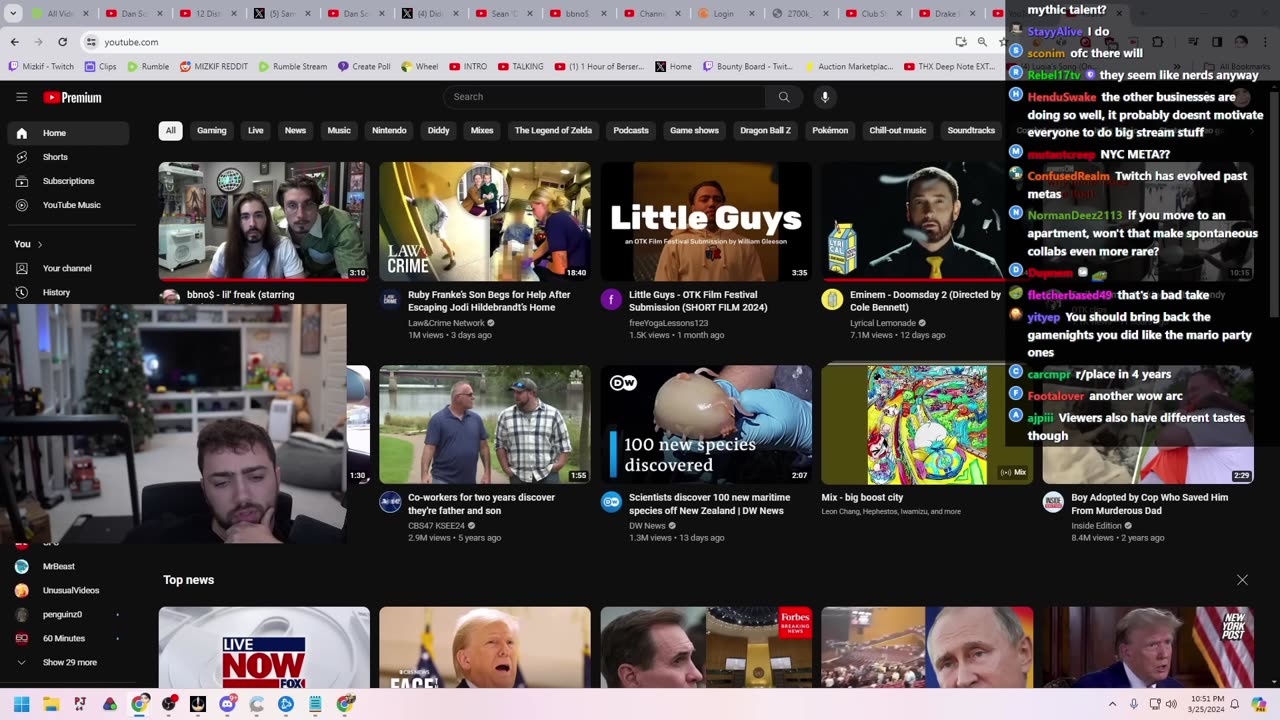
Task: Open Discord from the taskbar
Action: (x=227, y=704)
